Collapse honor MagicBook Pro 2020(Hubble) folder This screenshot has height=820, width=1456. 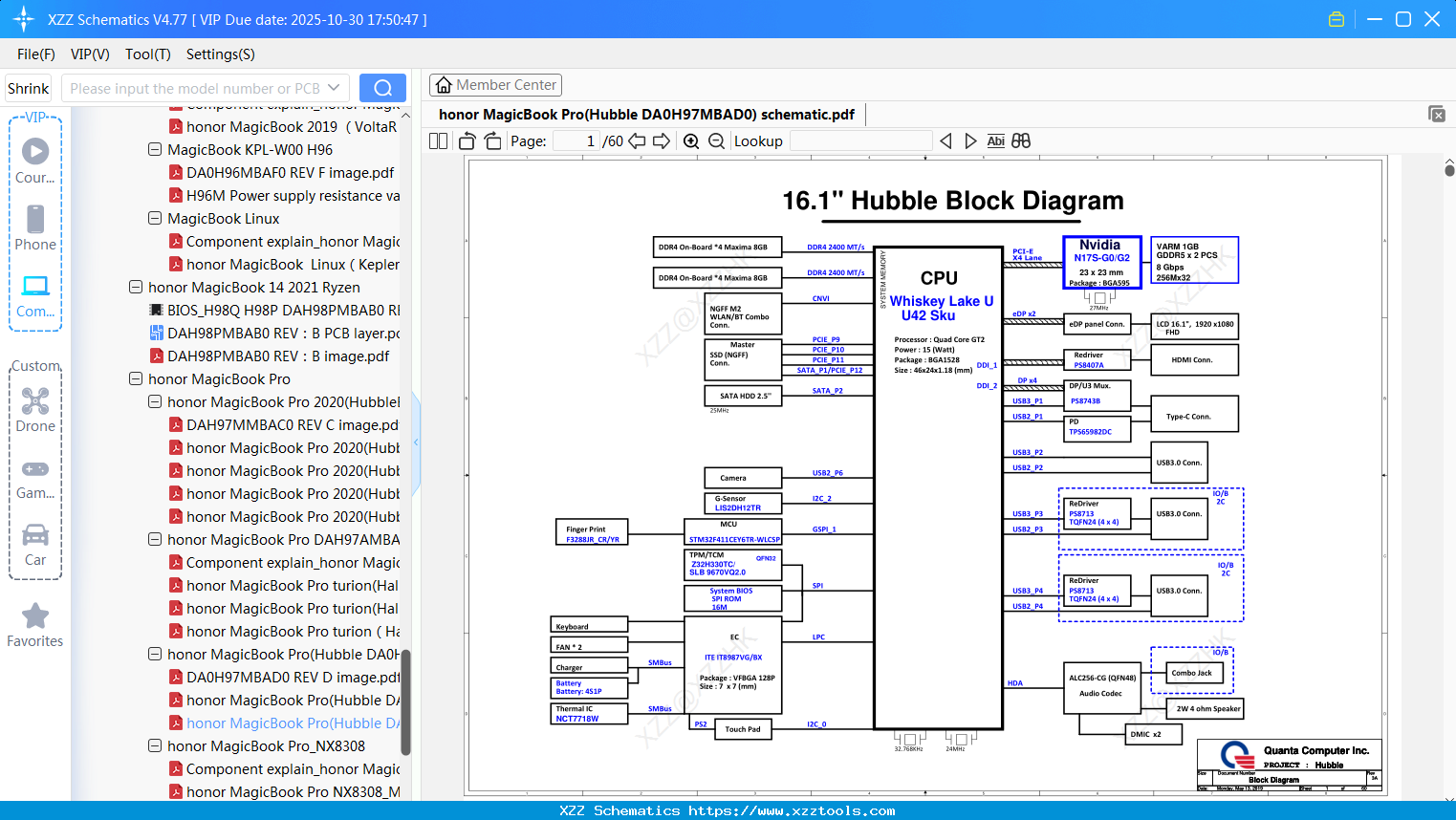pos(155,401)
